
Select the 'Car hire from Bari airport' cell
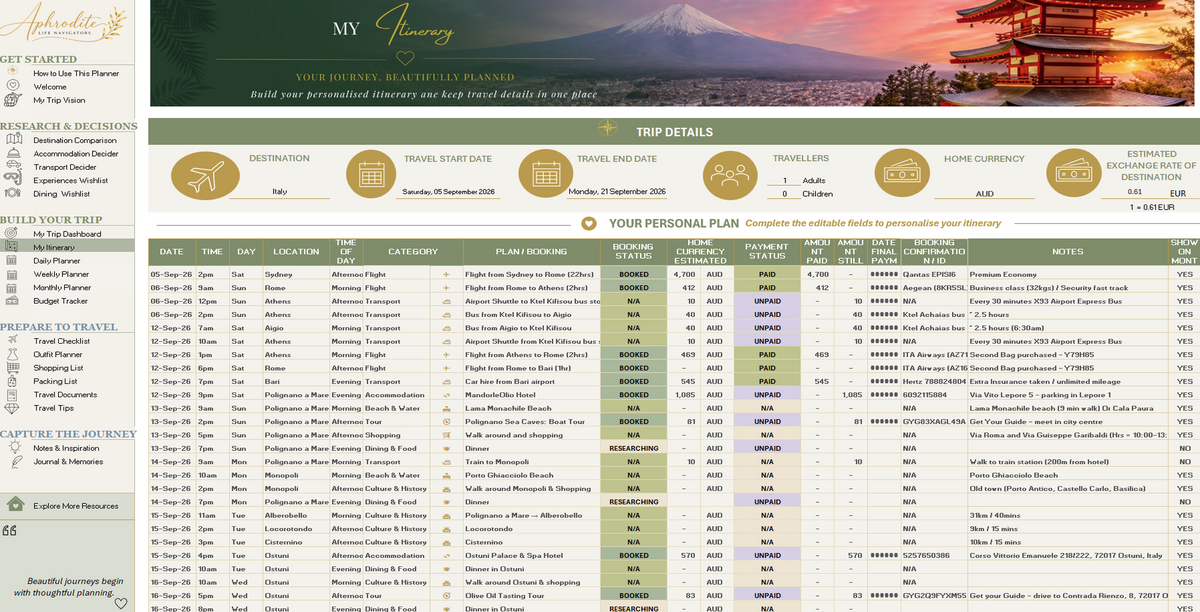pyautogui.click(x=532, y=381)
